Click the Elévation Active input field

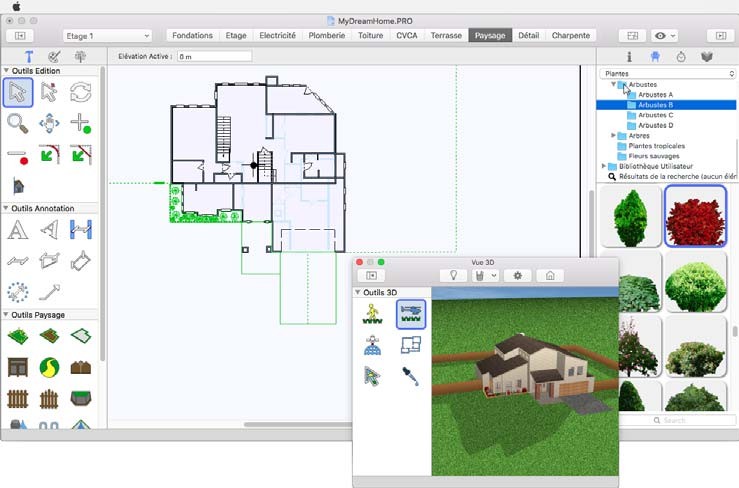click(214, 57)
